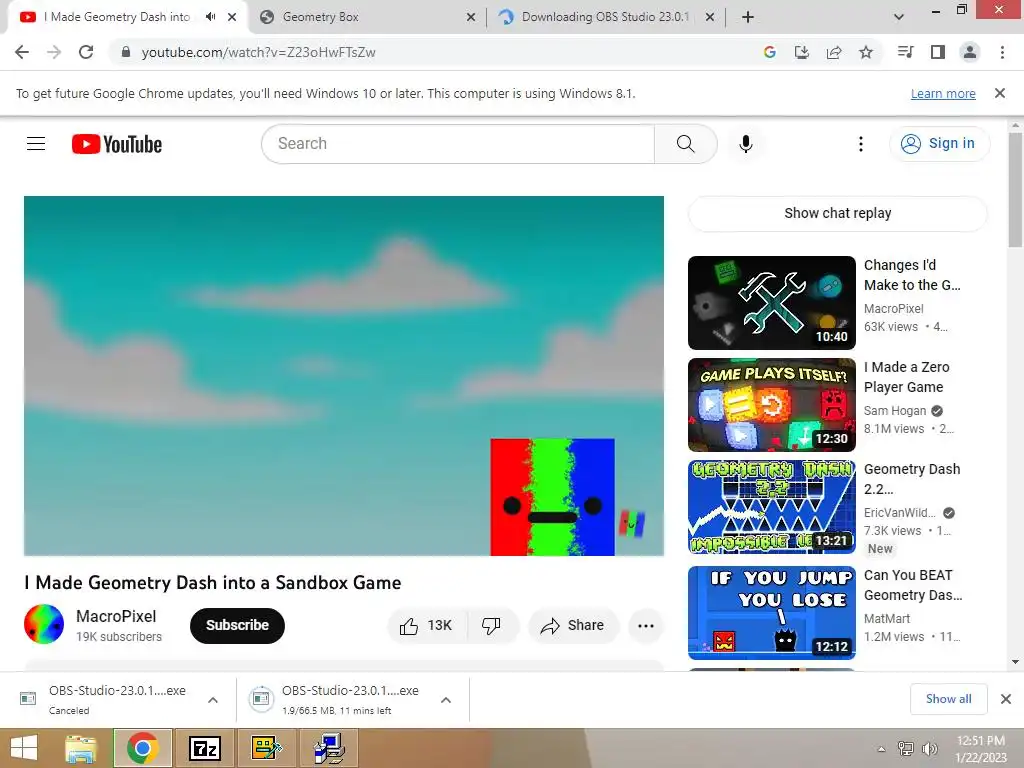Open MacroPixel channel avatar
The image size is (1024, 768).
pyautogui.click(x=44, y=624)
